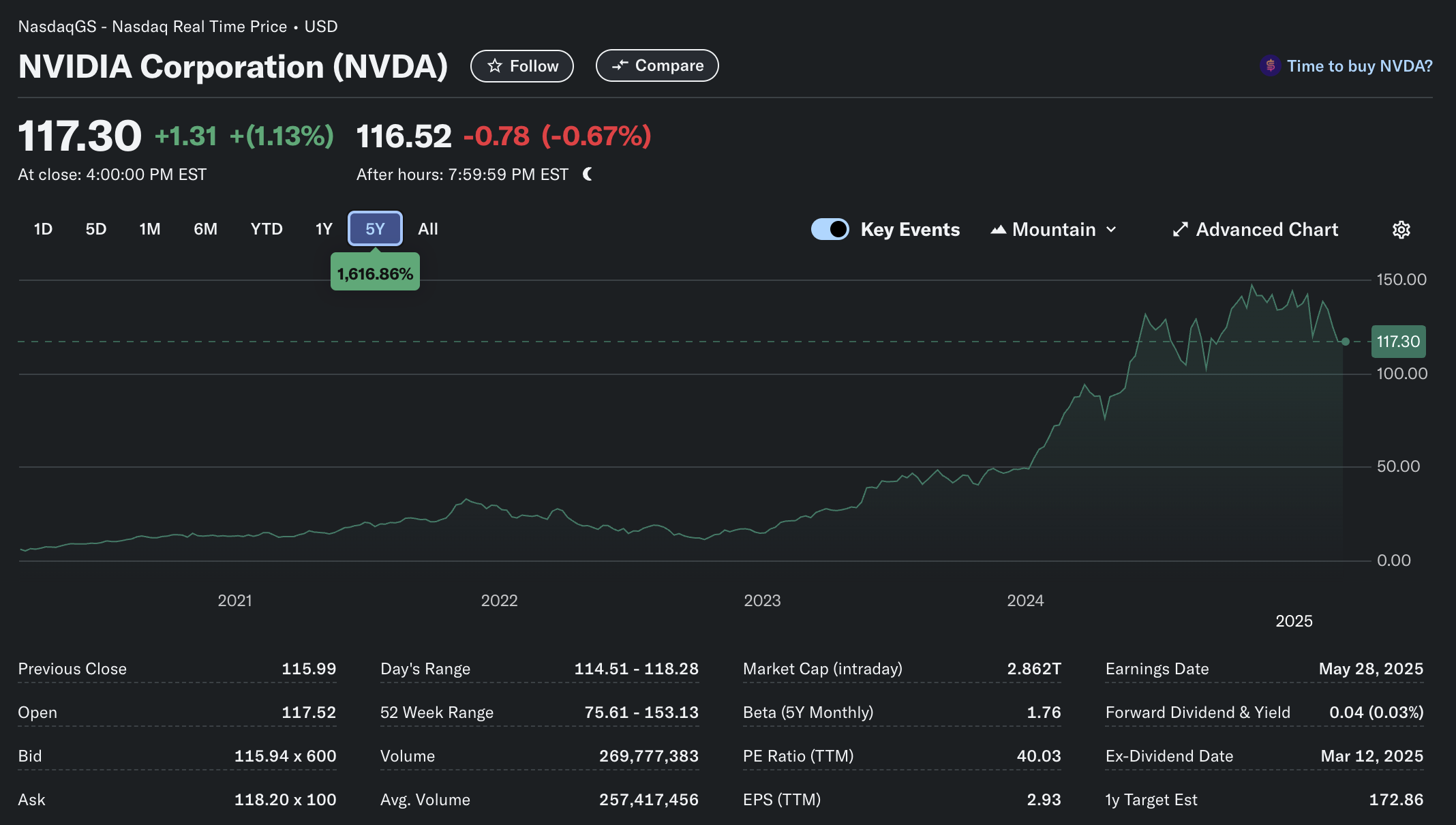Open Advanced Chart
The width and height of the screenshot is (1456, 825).
point(1256,230)
